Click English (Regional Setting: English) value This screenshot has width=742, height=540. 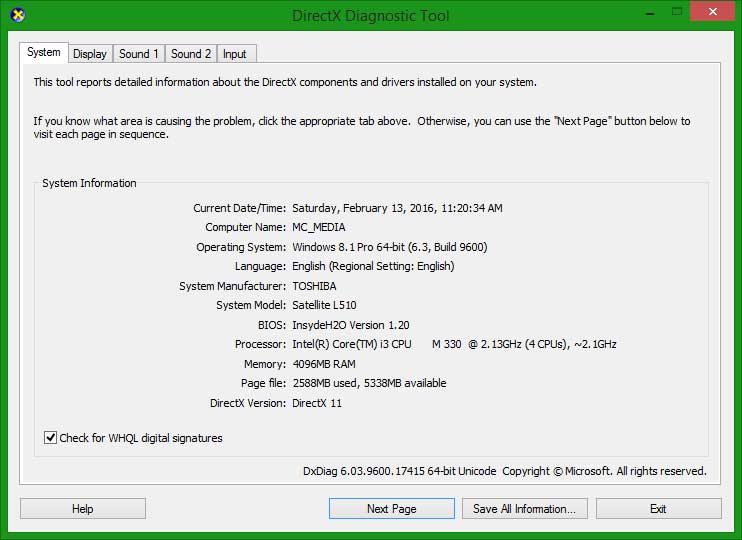click(x=373, y=266)
